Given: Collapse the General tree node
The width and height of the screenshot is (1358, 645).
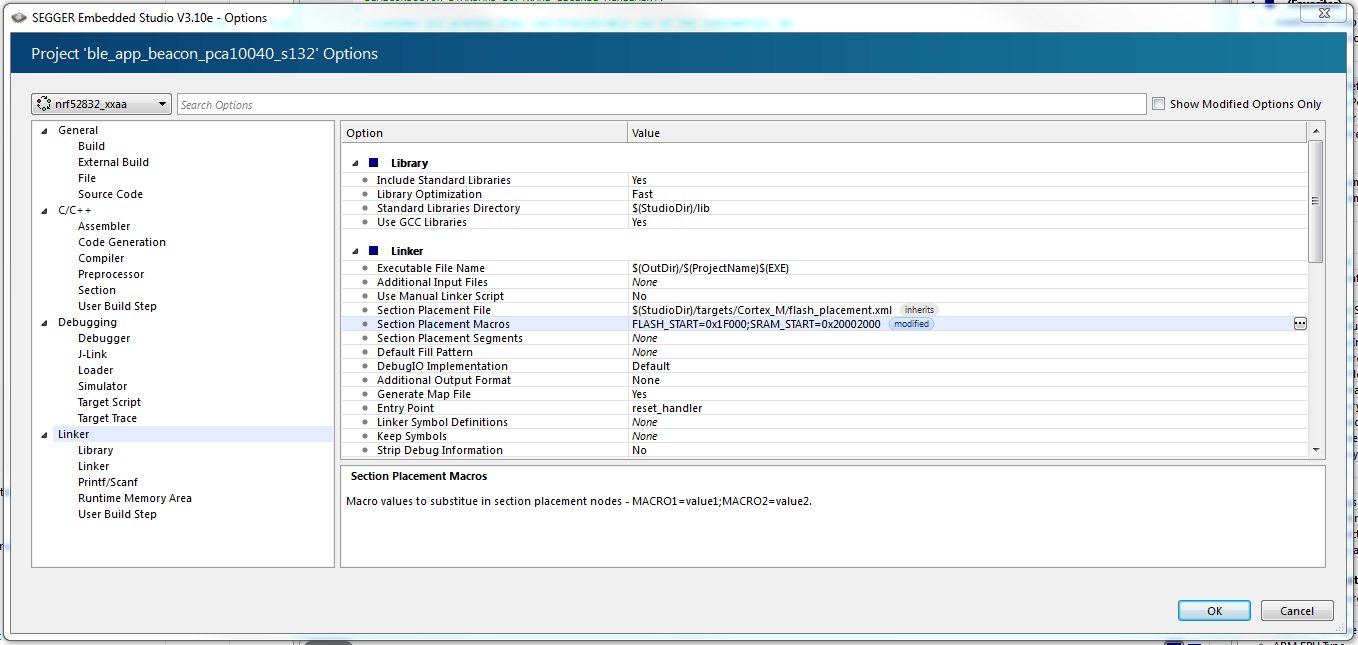Looking at the screenshot, I should [44, 130].
